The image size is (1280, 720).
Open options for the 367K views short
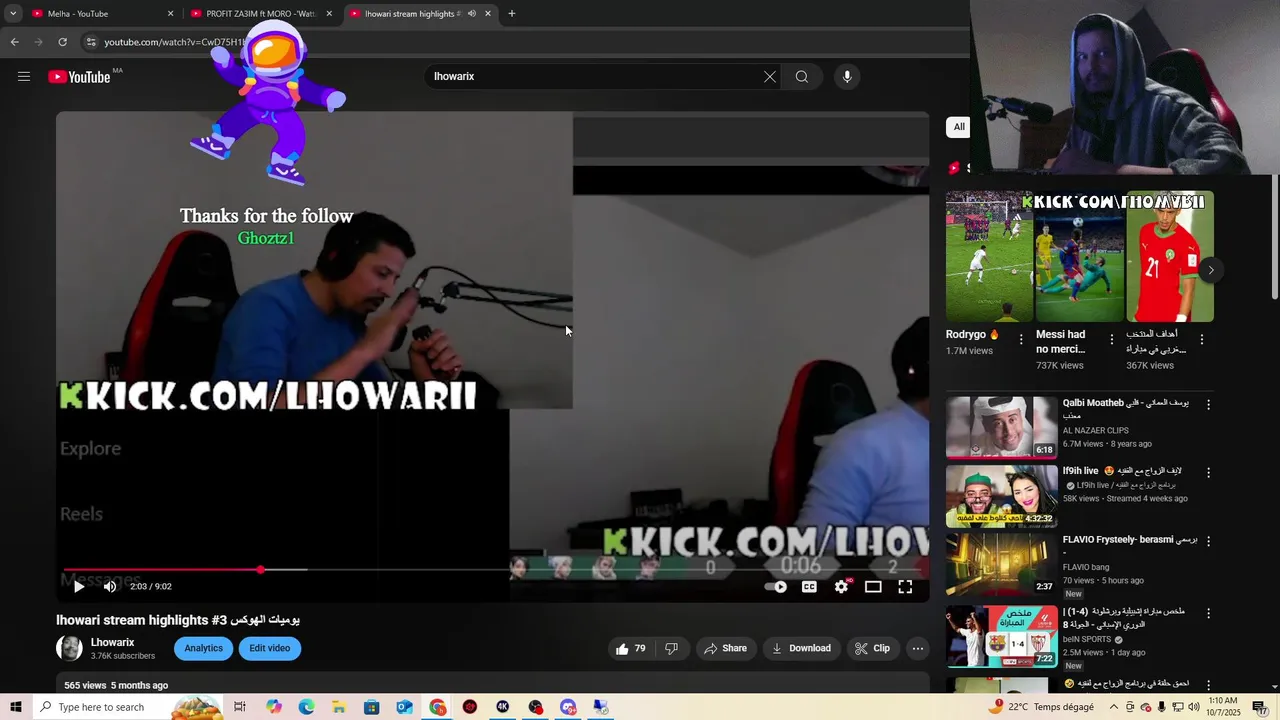click(1201, 340)
